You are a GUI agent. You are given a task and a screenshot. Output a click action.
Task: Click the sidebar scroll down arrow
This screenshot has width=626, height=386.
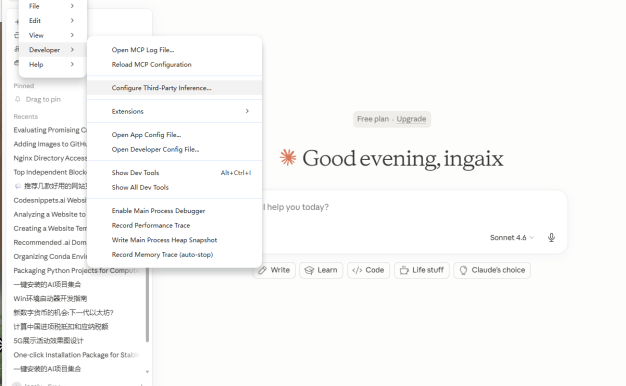click(x=147, y=372)
